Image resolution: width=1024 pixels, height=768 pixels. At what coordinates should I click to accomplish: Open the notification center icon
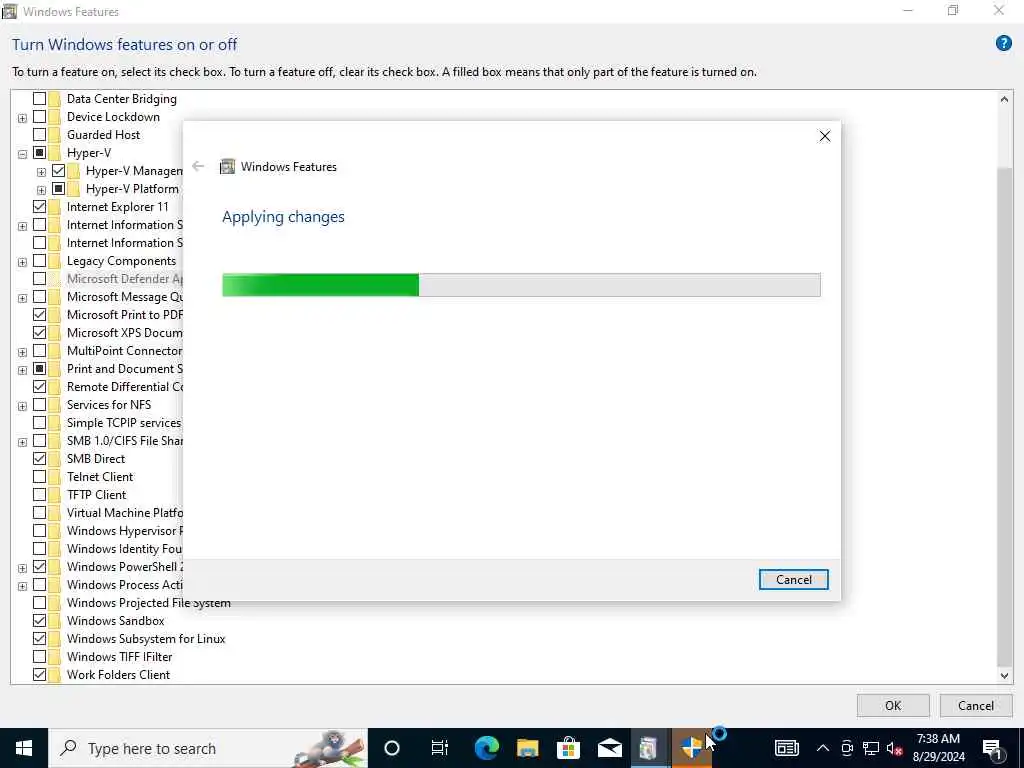pos(993,748)
